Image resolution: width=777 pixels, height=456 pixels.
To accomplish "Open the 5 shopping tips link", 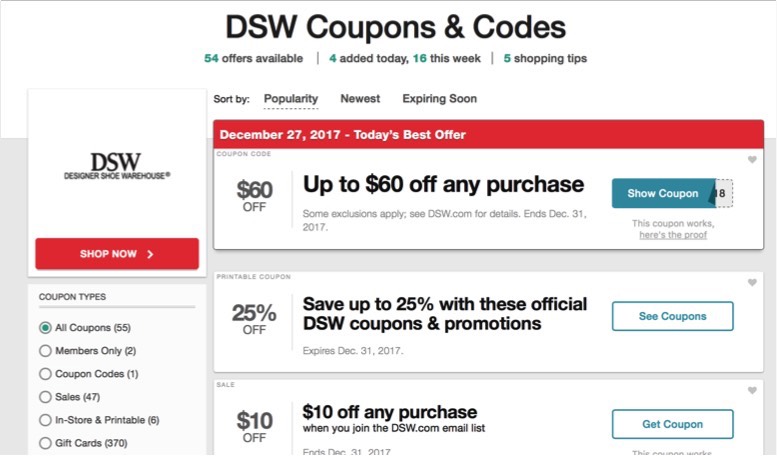I will click(545, 58).
